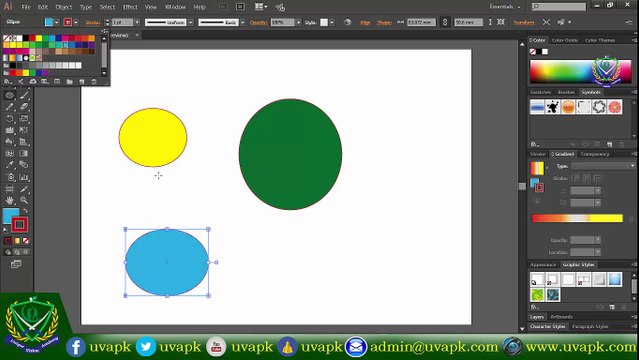
Task: Open the Opacity percentage dropdown arrow
Action: [x=299, y=22]
